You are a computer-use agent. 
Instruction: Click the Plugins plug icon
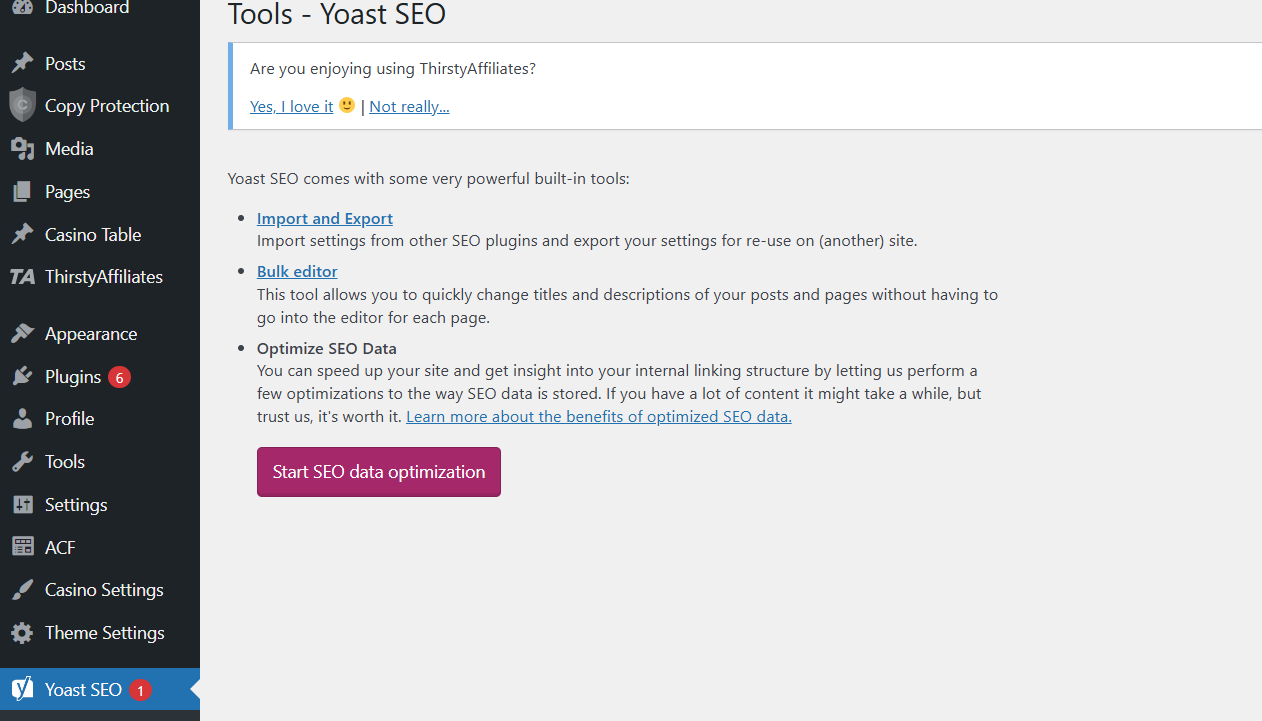coord(22,377)
